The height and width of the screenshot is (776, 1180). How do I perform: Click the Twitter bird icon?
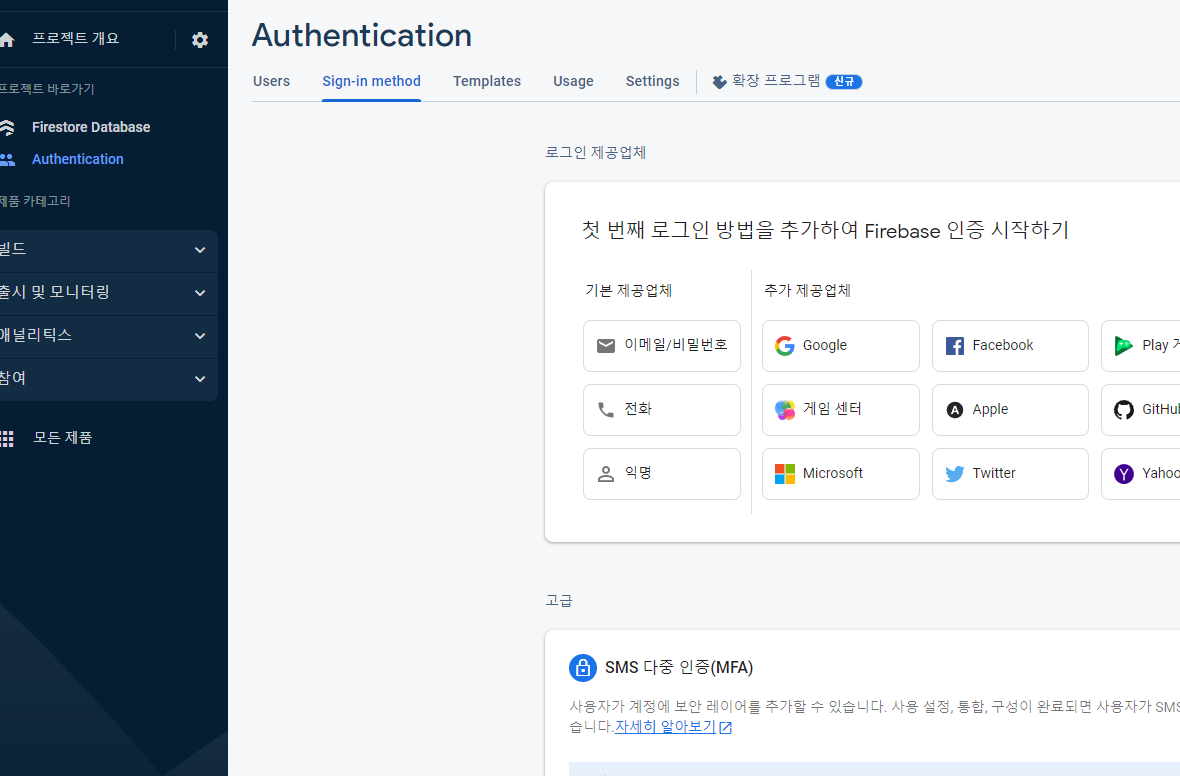(x=955, y=473)
